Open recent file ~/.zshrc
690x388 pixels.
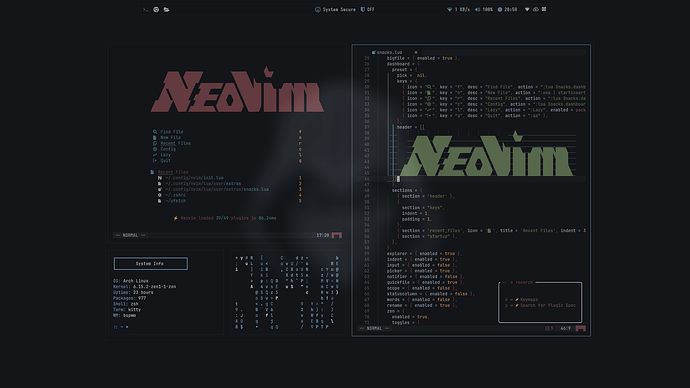click(x=175, y=195)
